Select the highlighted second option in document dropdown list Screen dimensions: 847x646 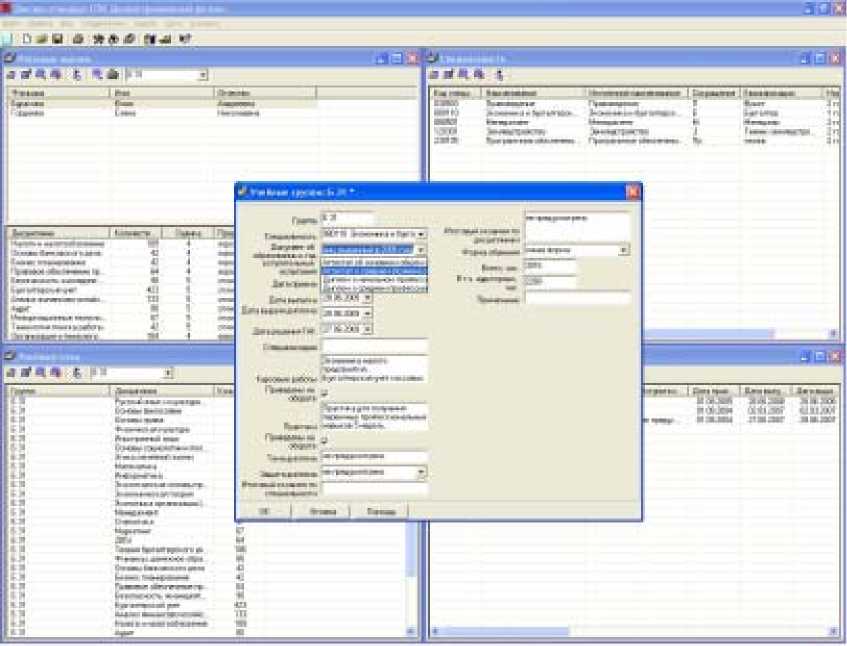[x=374, y=271]
